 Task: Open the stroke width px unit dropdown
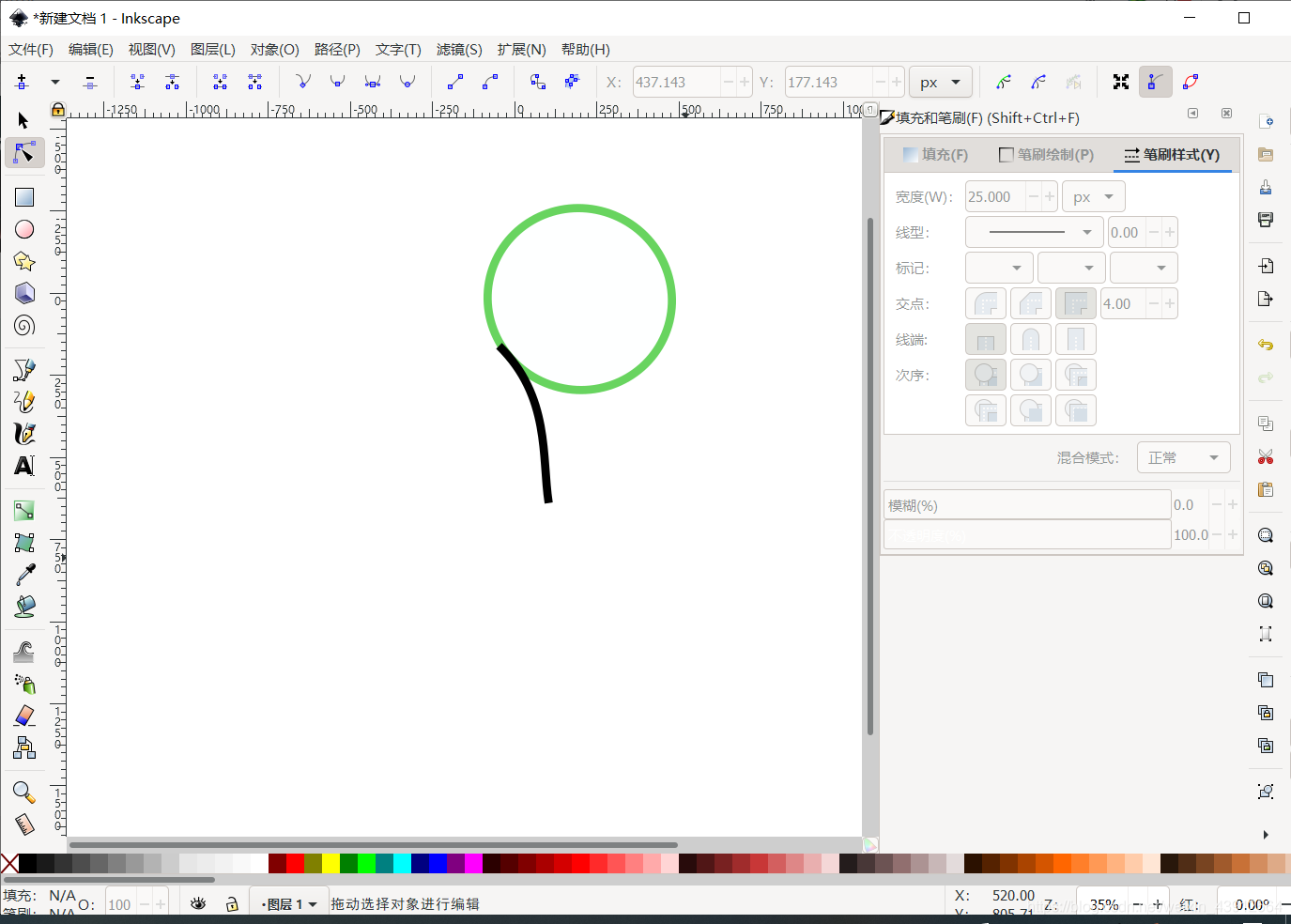(x=1094, y=196)
